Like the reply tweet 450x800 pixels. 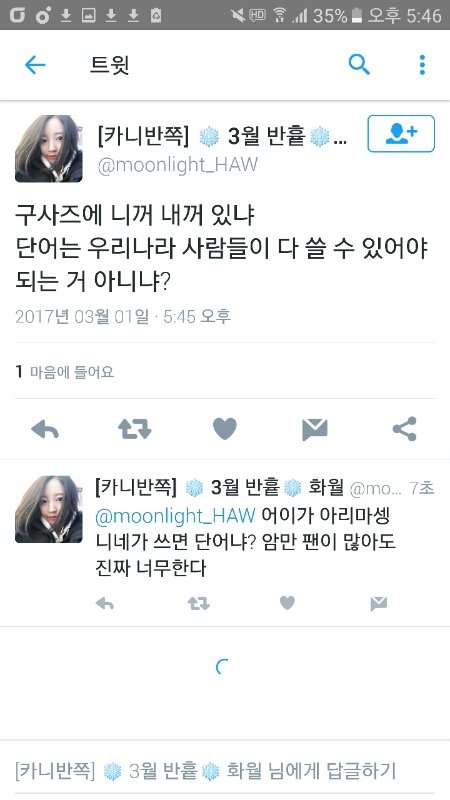tap(287, 604)
